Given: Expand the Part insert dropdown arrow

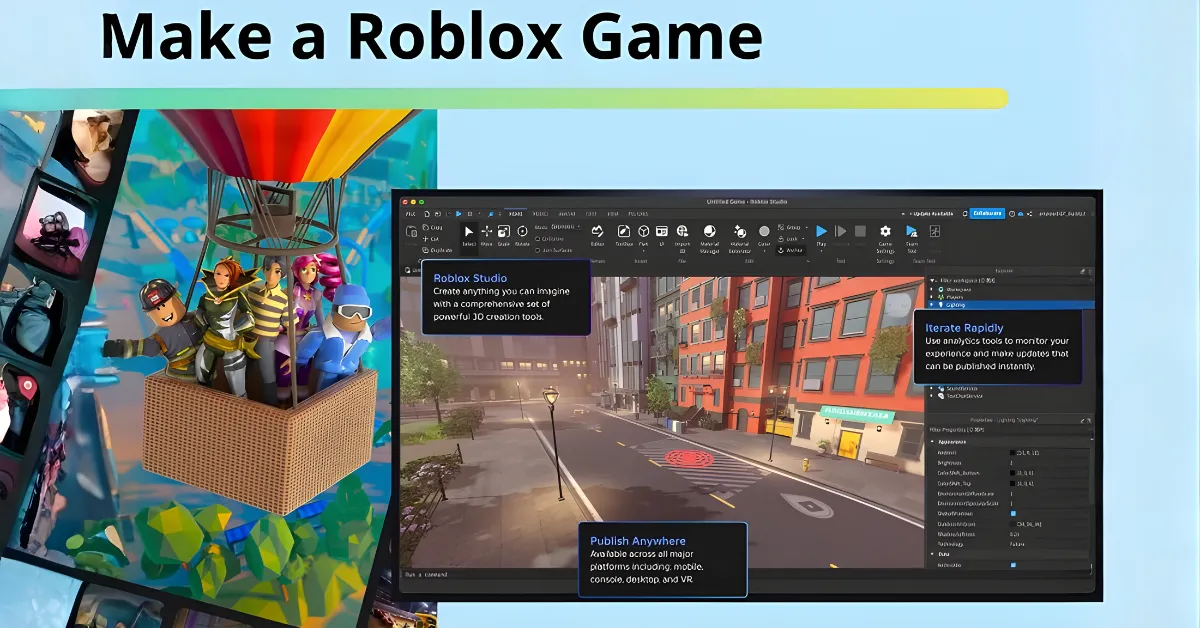Looking at the screenshot, I should click(643, 250).
